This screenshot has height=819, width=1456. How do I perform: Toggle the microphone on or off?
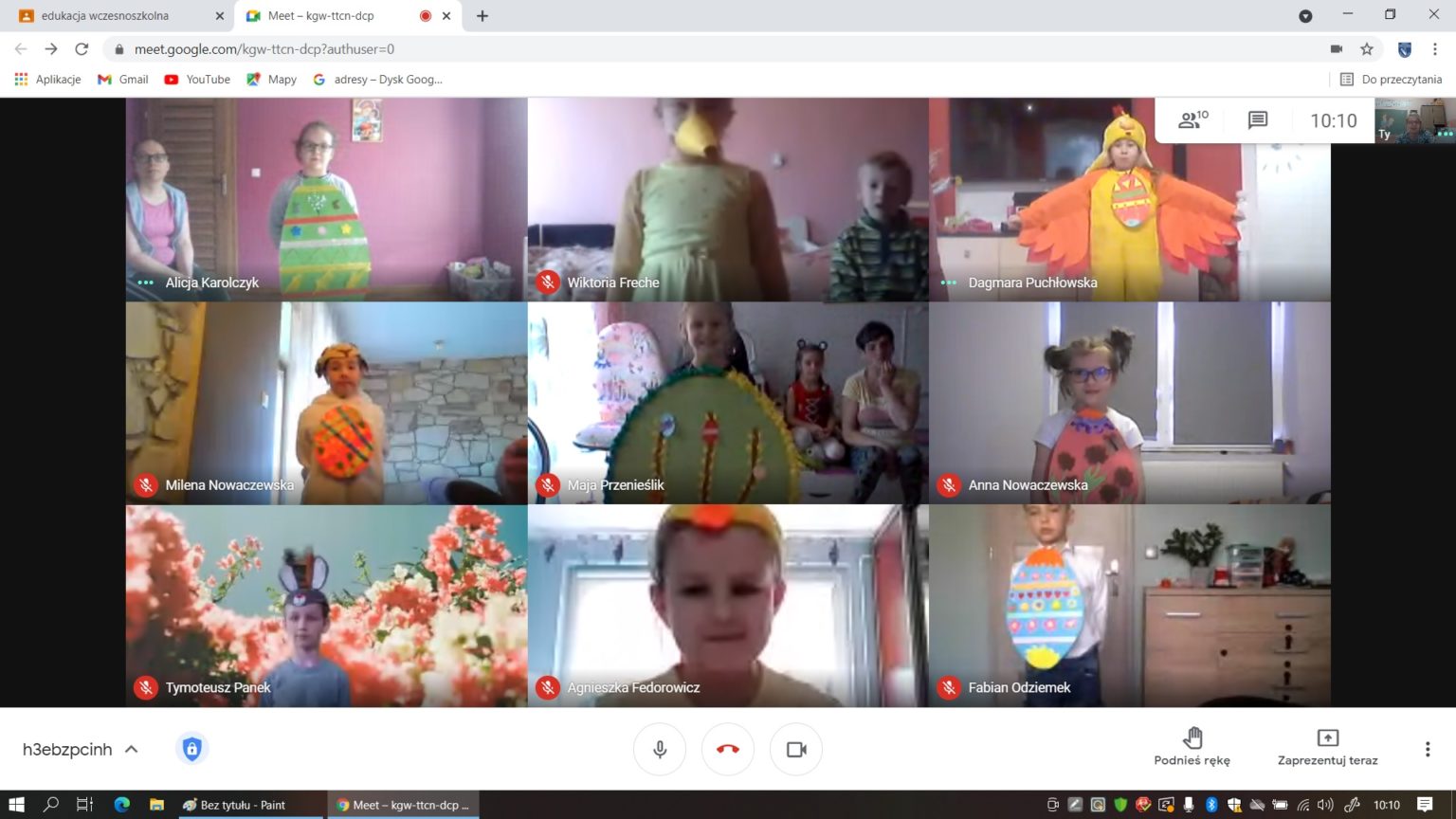660,749
